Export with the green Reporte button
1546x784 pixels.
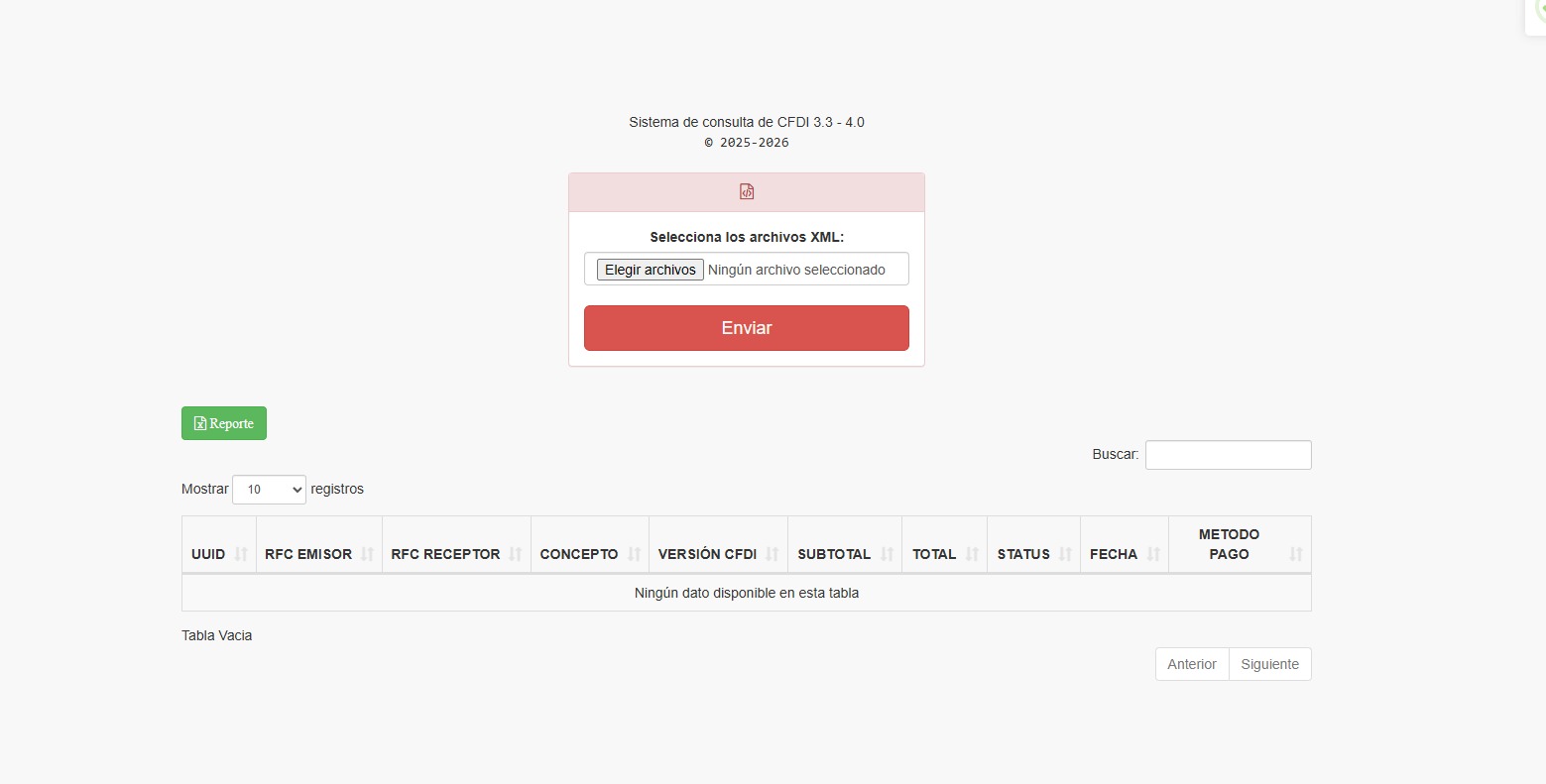click(224, 423)
